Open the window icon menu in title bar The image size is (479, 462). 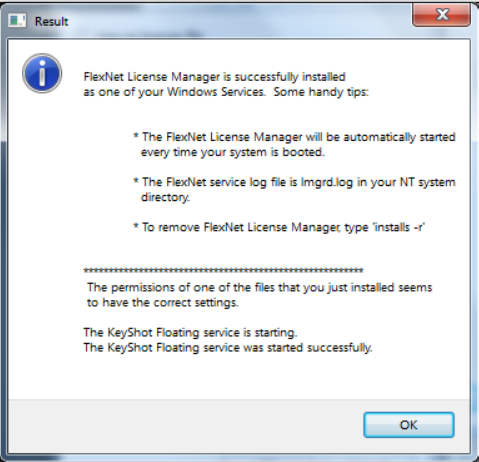coord(17,21)
